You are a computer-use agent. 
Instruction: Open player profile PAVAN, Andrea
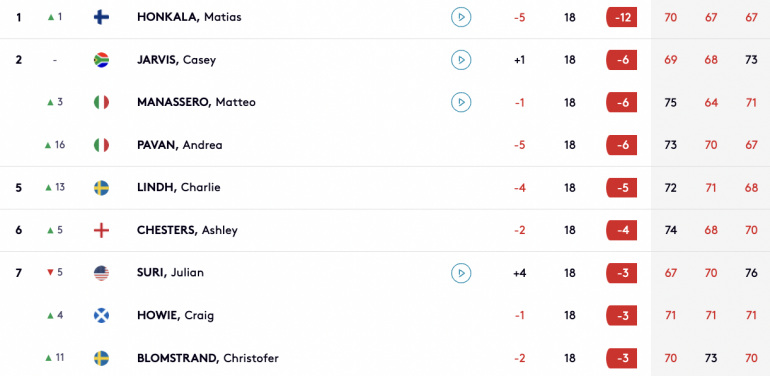pos(180,145)
